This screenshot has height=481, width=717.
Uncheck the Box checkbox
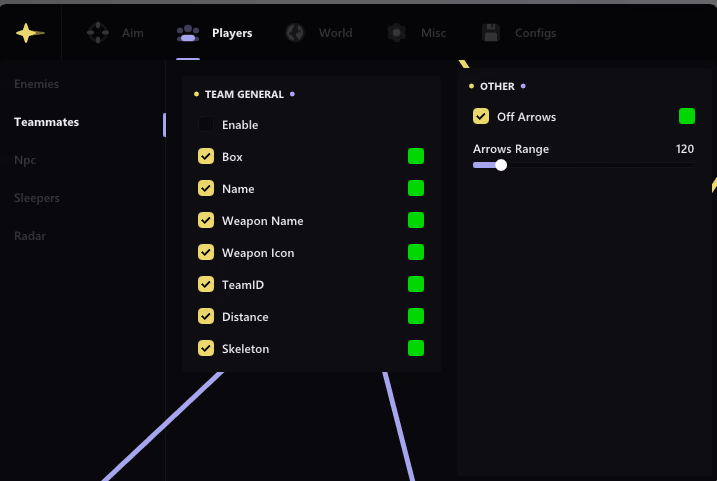pyautogui.click(x=206, y=156)
